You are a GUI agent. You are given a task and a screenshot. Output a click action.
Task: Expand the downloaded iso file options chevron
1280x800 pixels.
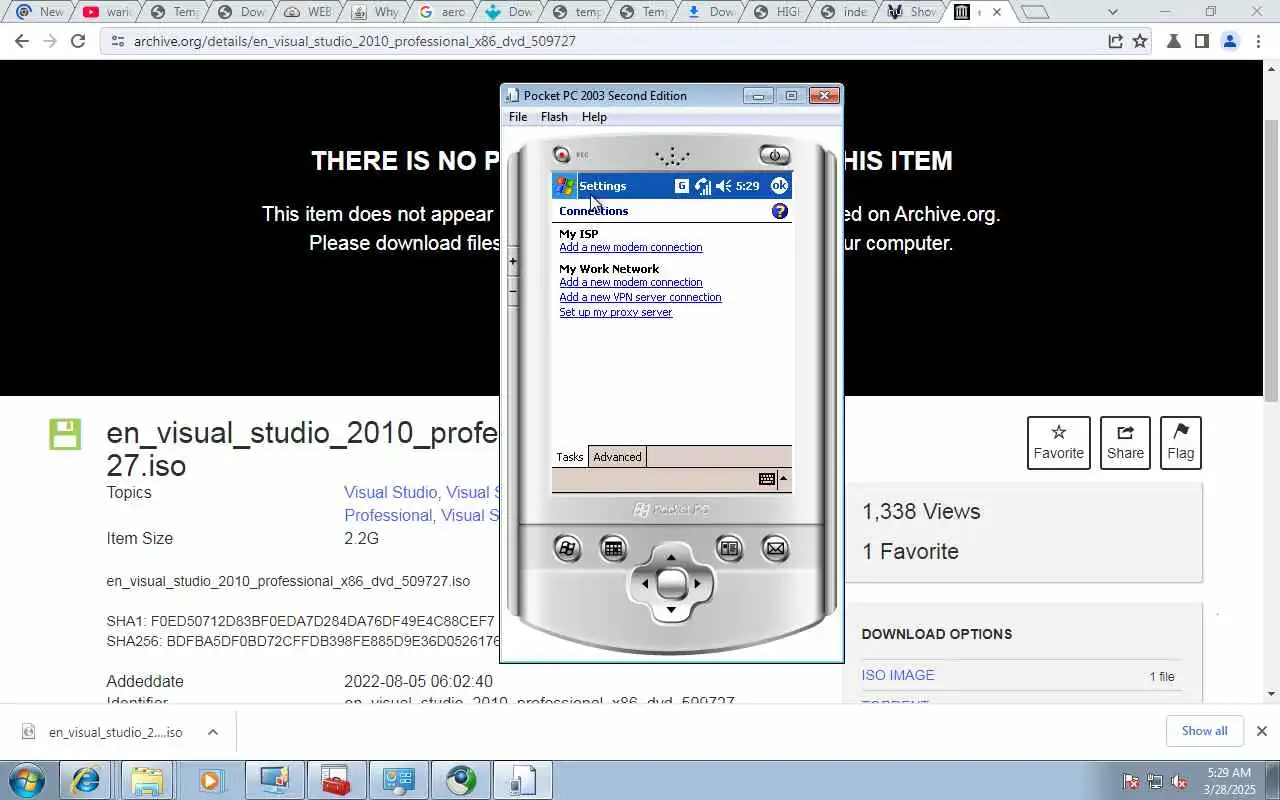213,732
